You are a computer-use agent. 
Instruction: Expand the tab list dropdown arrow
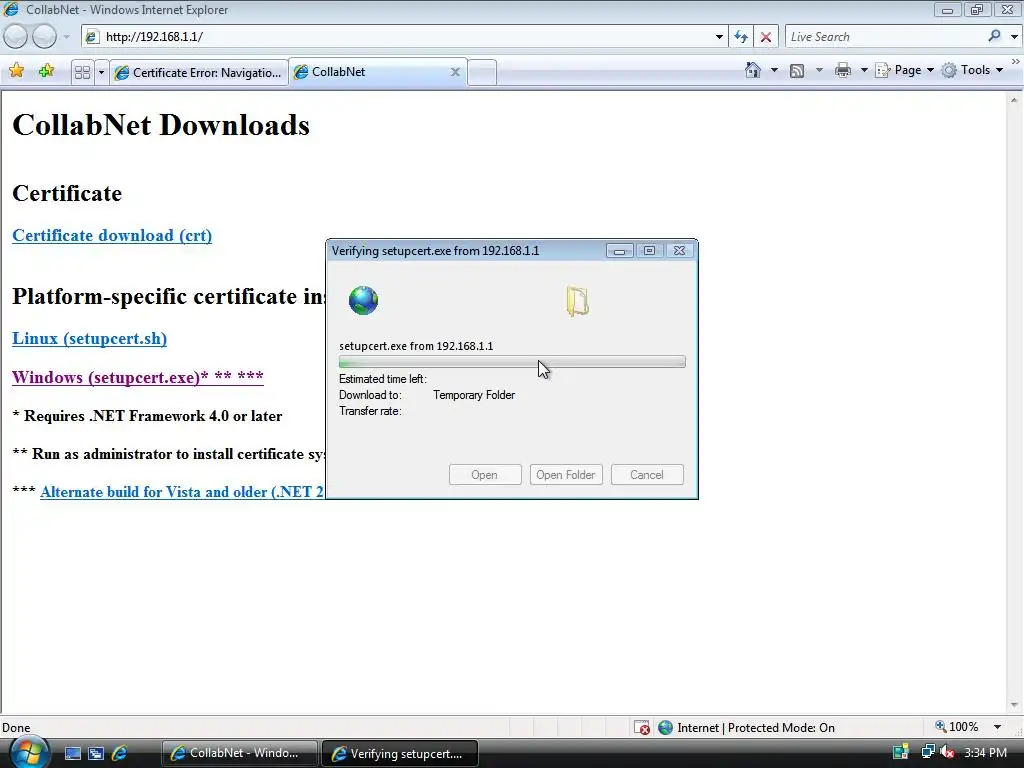coord(101,72)
